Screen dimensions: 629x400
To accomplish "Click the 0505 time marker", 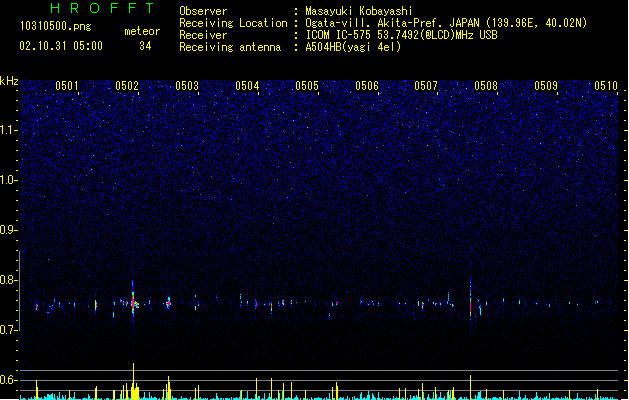I will [307, 85].
